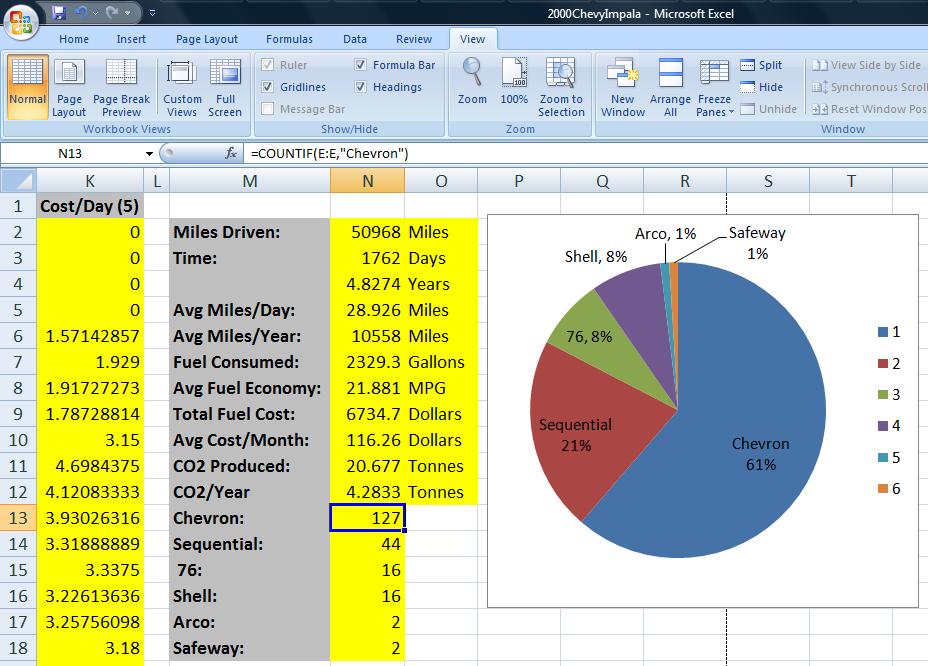
Task: Click View Side by Side
Action: pos(866,65)
